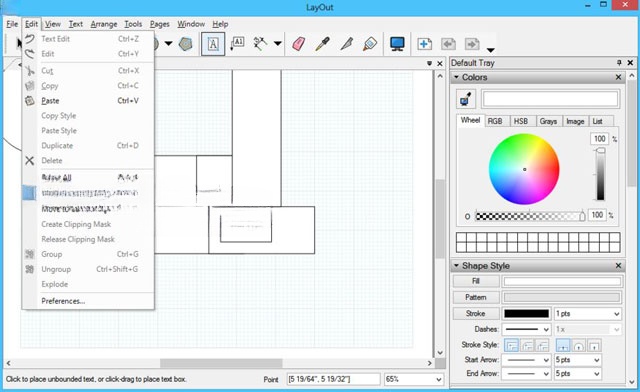This screenshot has height=392, width=640.
Task: Pick a color on the color wheel
Action: [524, 169]
